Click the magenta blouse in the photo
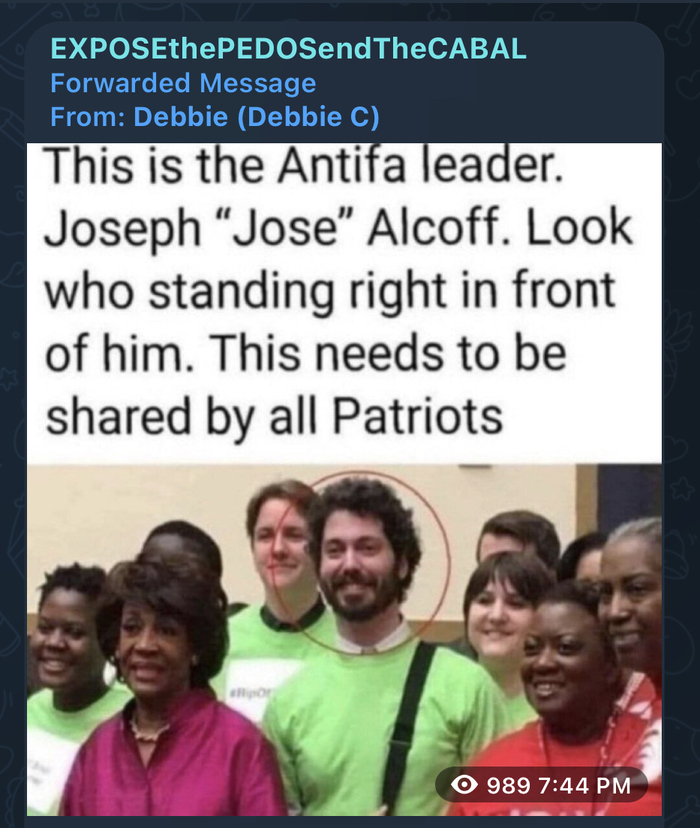 pyautogui.click(x=174, y=760)
